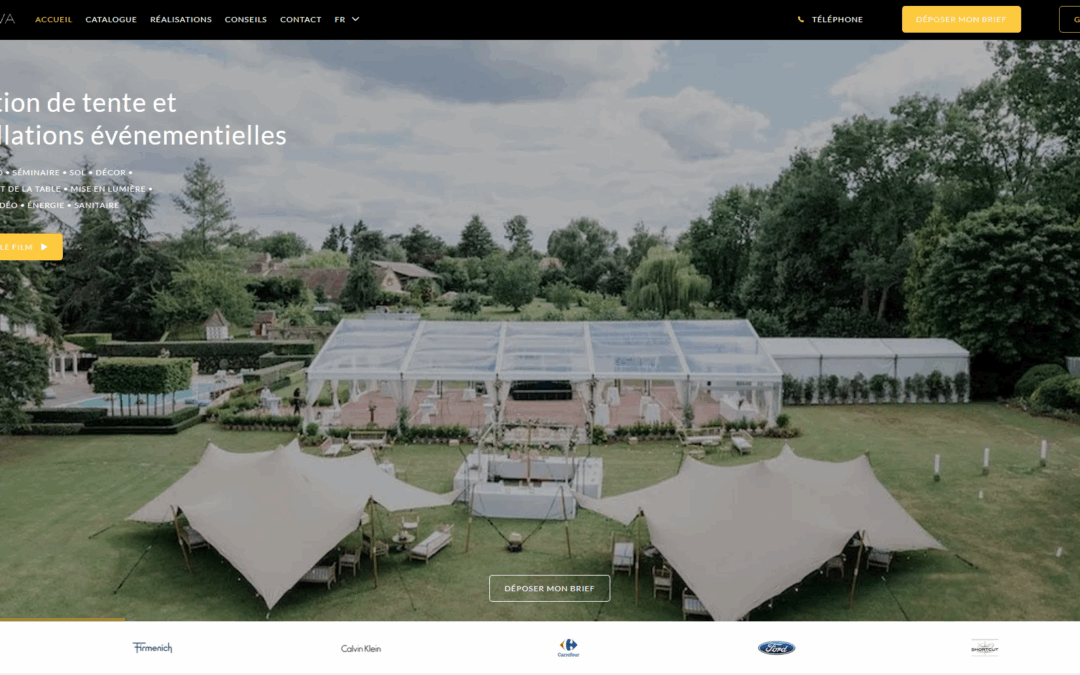Click the partially visible outlined header button
The height and width of the screenshot is (675, 1080).
point(1070,19)
